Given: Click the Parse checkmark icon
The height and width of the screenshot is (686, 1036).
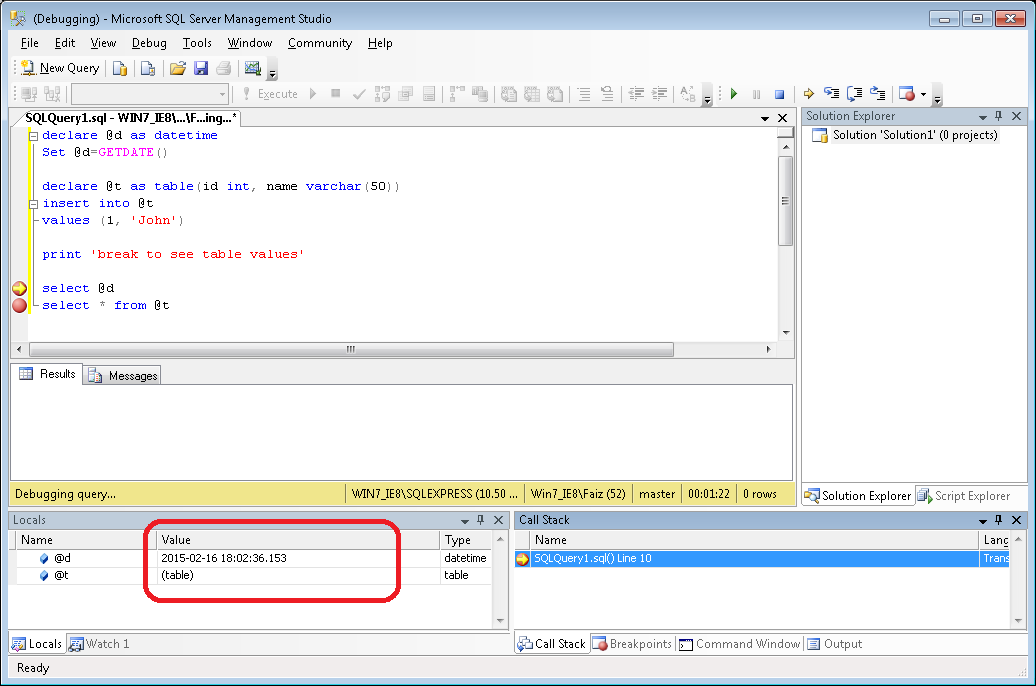Looking at the screenshot, I should click(359, 94).
